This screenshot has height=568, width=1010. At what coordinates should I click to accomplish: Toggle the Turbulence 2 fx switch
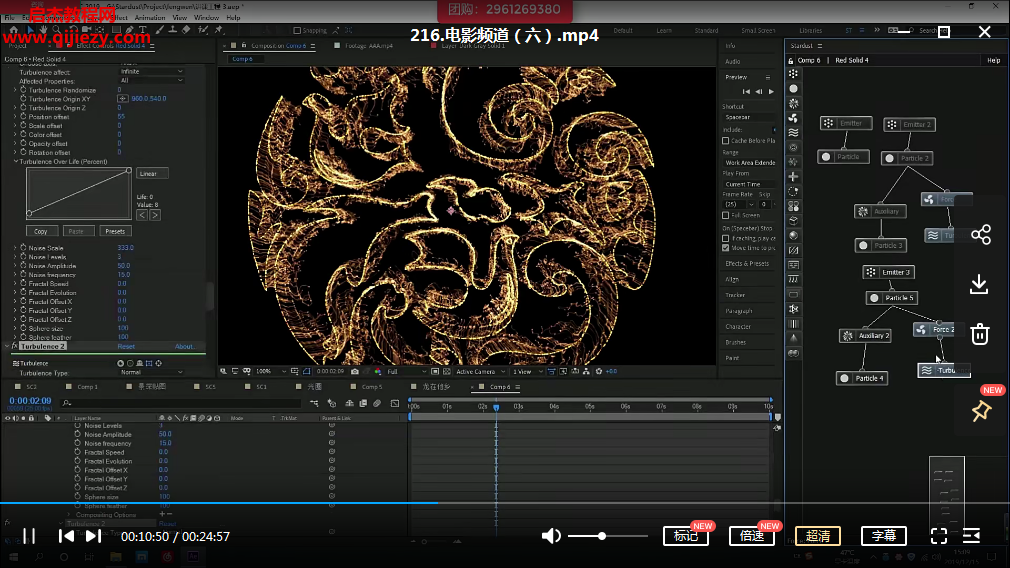pyautogui.click(x=14, y=346)
